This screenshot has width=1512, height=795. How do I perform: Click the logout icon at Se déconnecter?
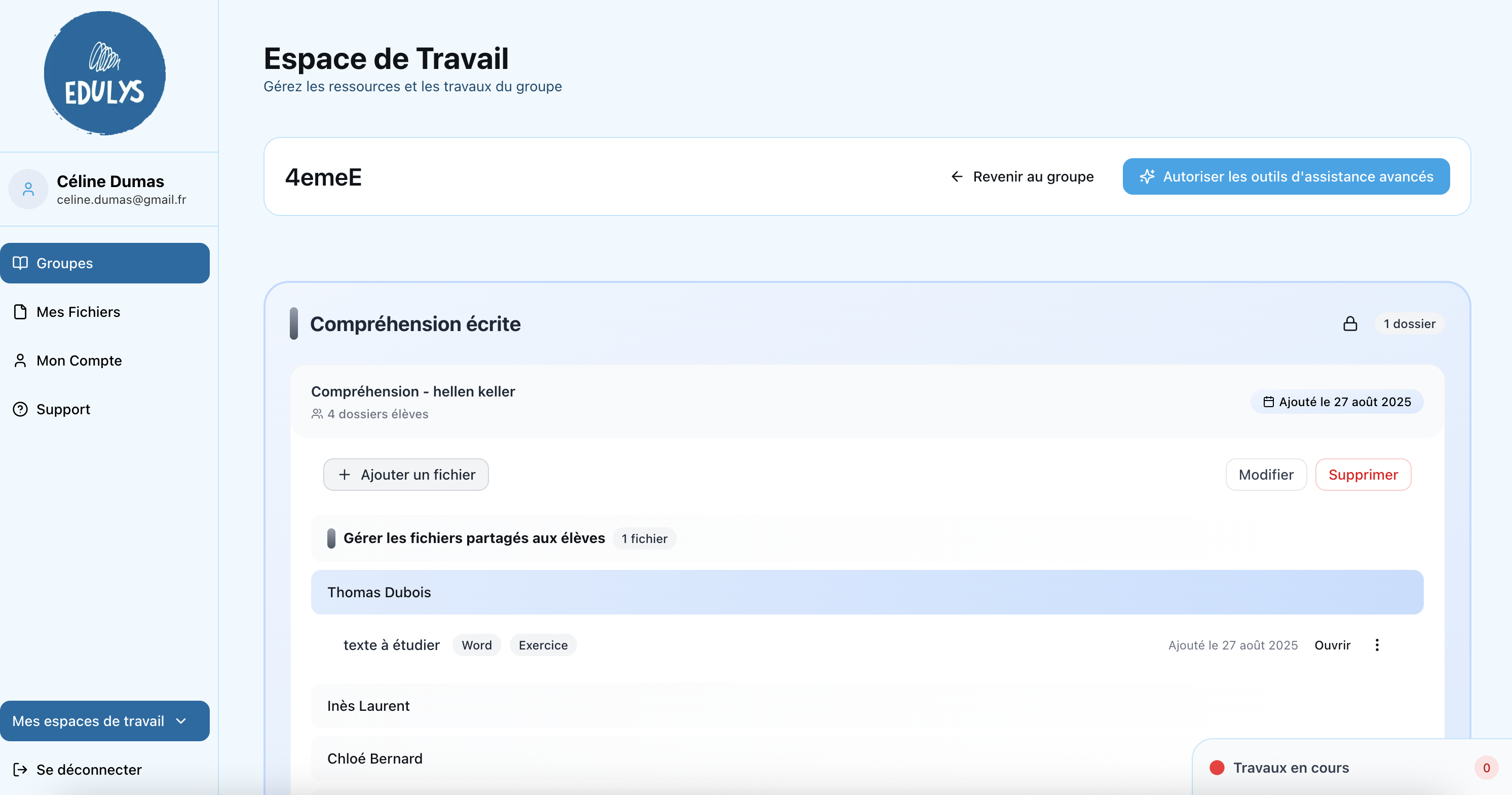click(x=20, y=769)
